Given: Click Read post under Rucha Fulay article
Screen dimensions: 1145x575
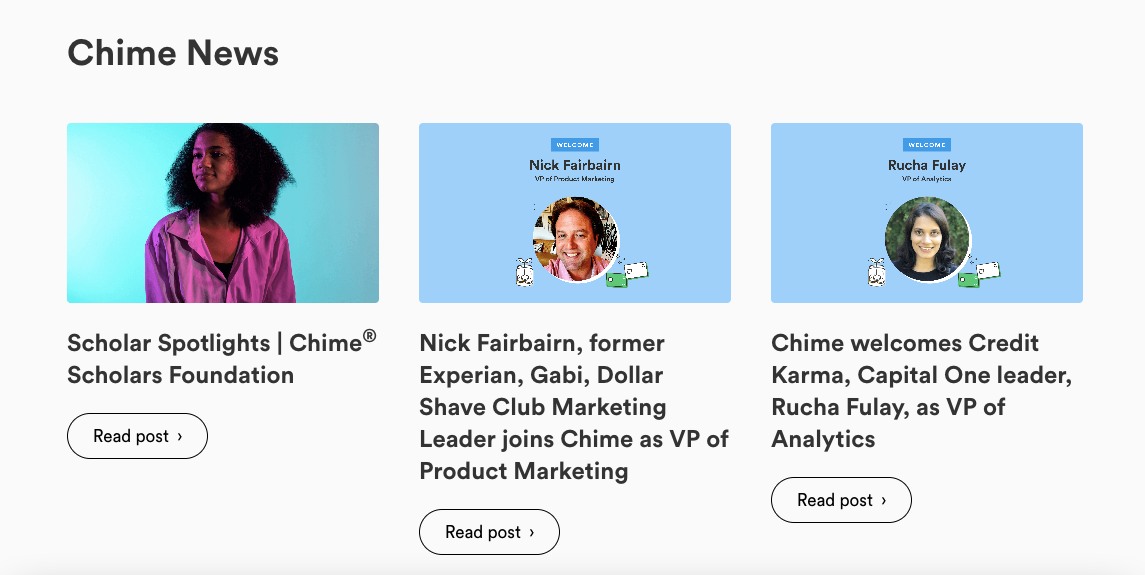Looking at the screenshot, I should click(x=841, y=500).
